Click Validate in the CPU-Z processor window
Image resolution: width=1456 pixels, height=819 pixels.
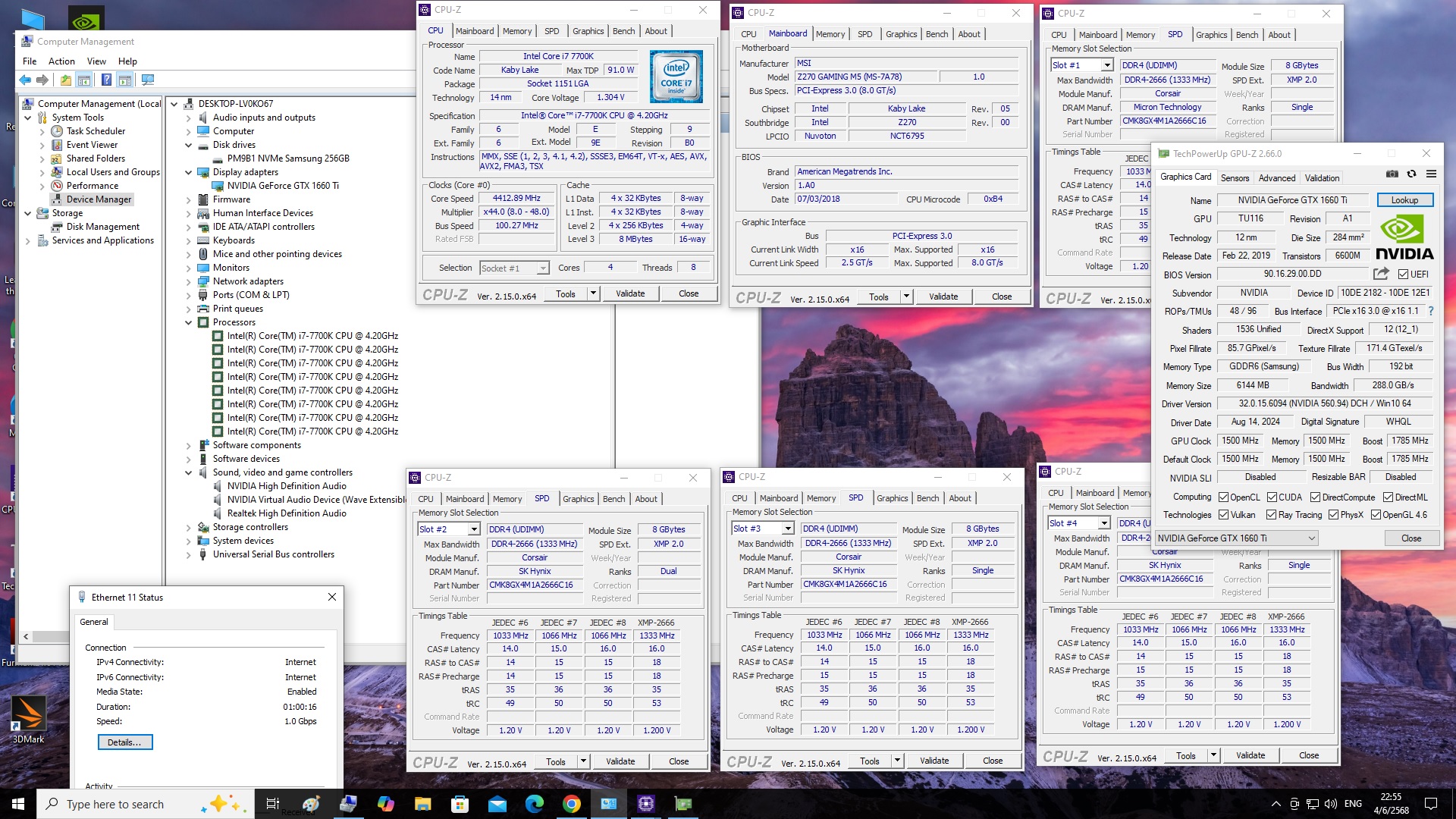[630, 293]
